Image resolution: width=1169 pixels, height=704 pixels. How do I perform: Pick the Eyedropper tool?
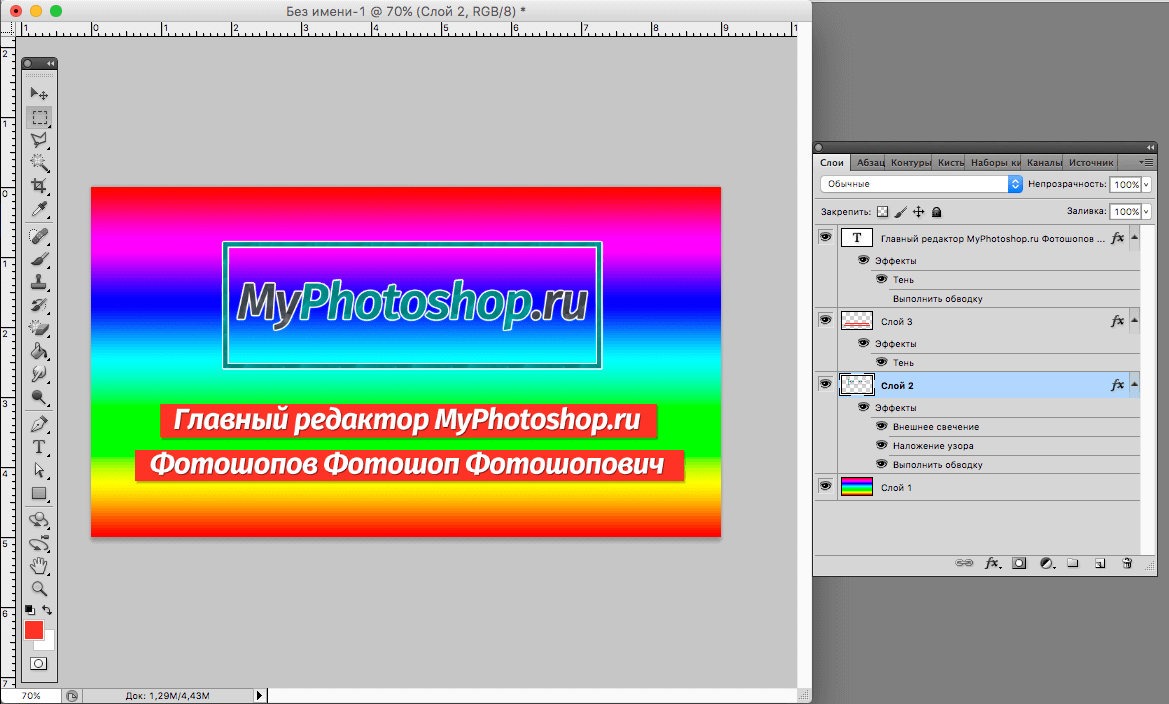40,210
